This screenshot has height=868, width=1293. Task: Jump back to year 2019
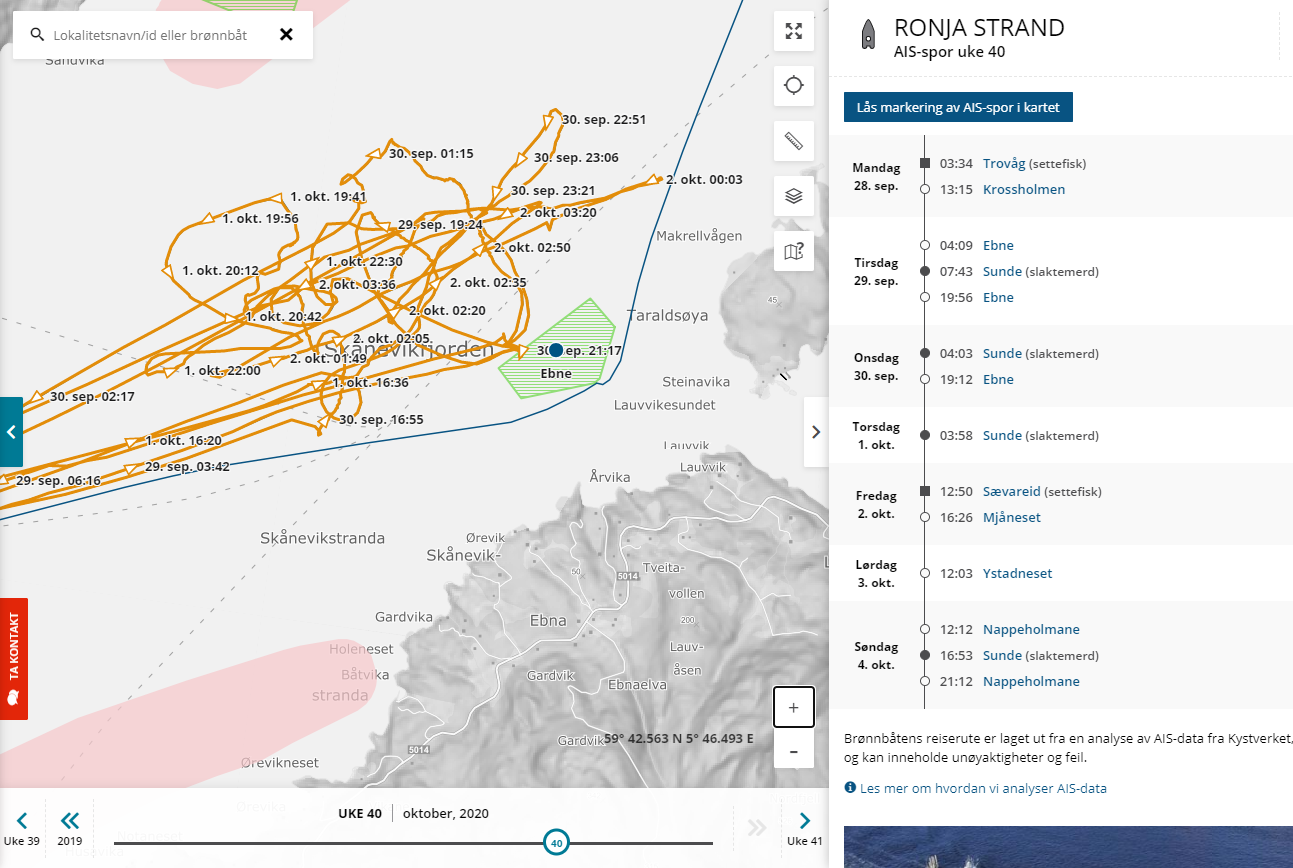click(69, 828)
